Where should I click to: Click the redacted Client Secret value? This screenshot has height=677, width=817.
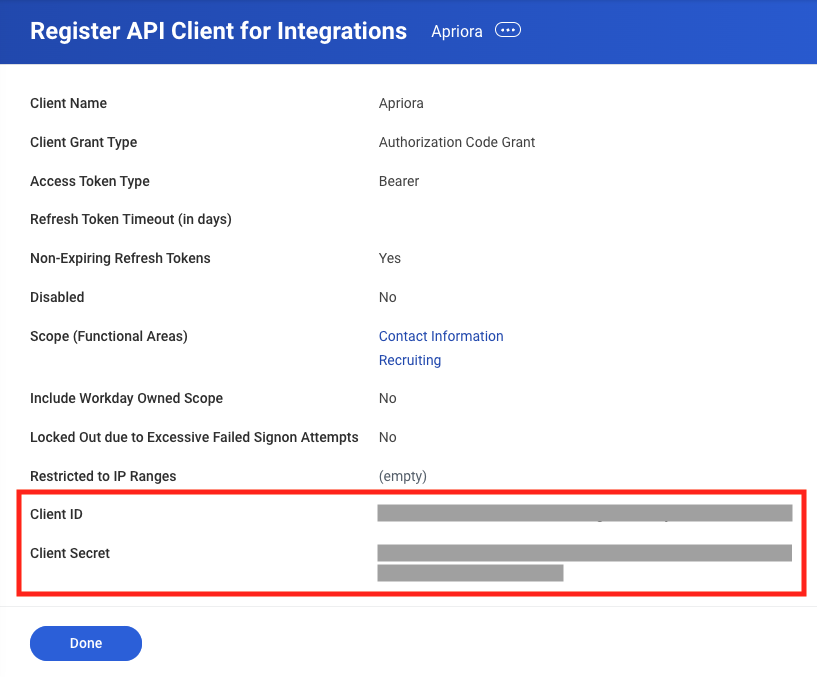[585, 562]
